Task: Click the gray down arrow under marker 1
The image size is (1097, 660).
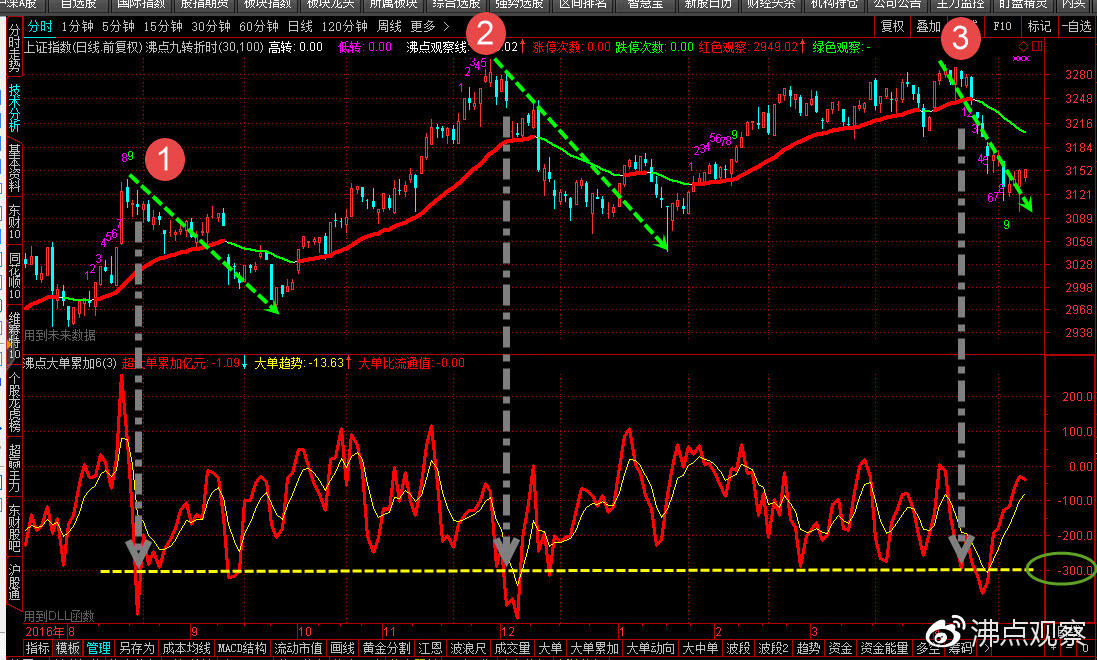Action: click(x=138, y=551)
